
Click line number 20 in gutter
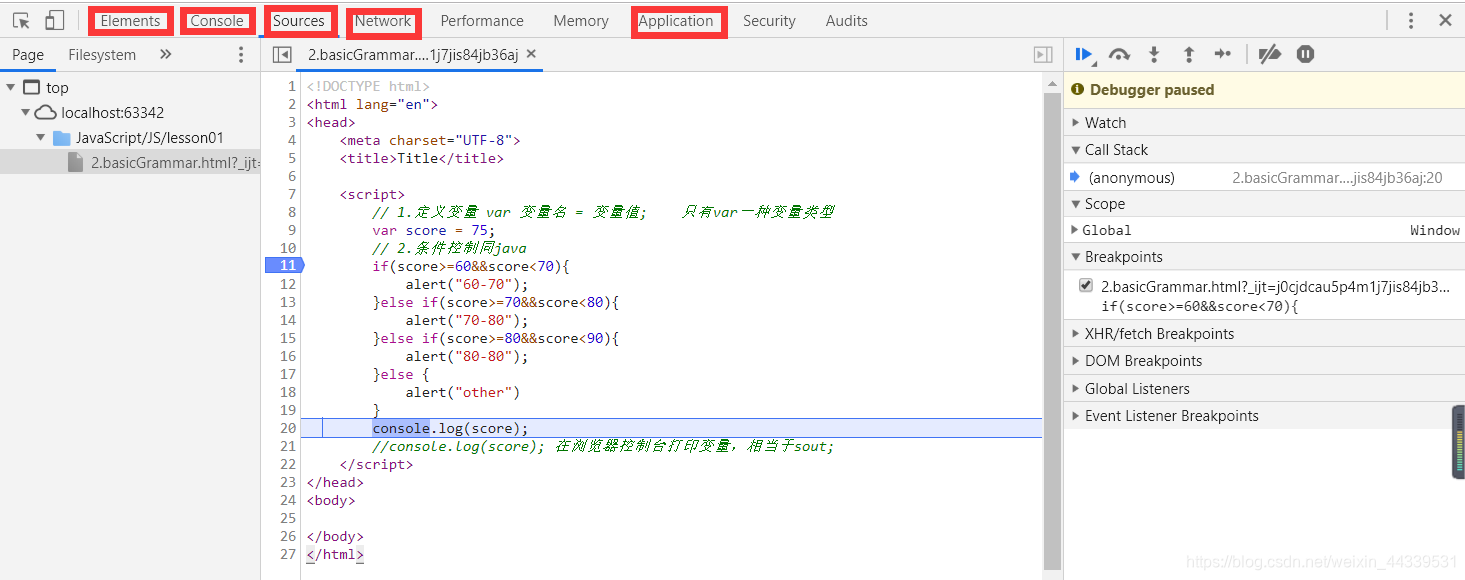[289, 428]
